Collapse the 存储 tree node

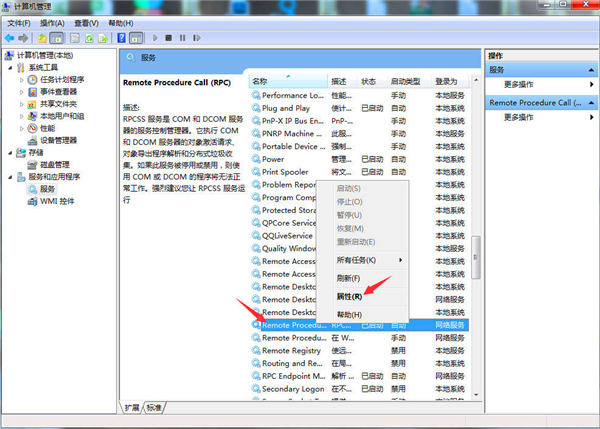pyautogui.click(x=10, y=153)
